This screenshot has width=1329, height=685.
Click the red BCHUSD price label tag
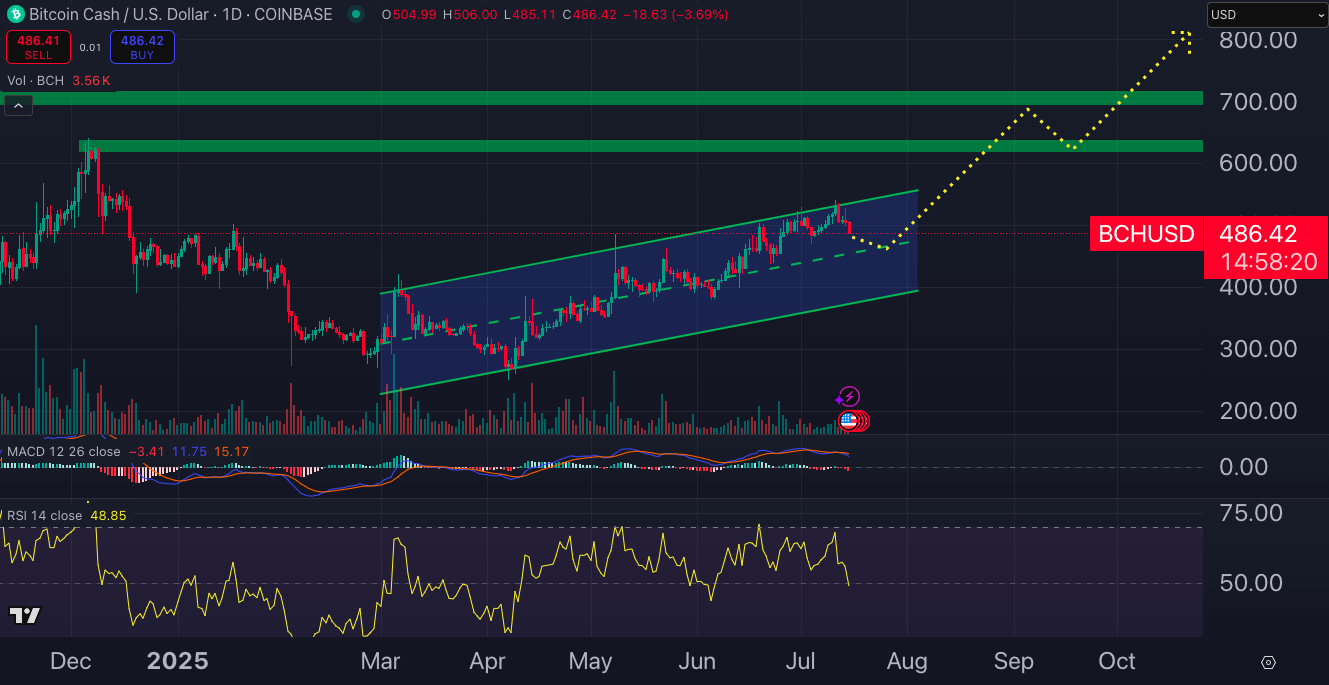[x=1146, y=234]
